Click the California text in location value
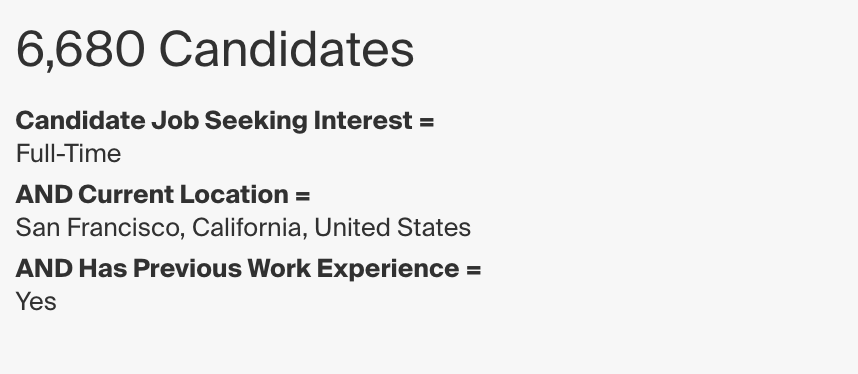This screenshot has height=374, width=858. point(246,227)
